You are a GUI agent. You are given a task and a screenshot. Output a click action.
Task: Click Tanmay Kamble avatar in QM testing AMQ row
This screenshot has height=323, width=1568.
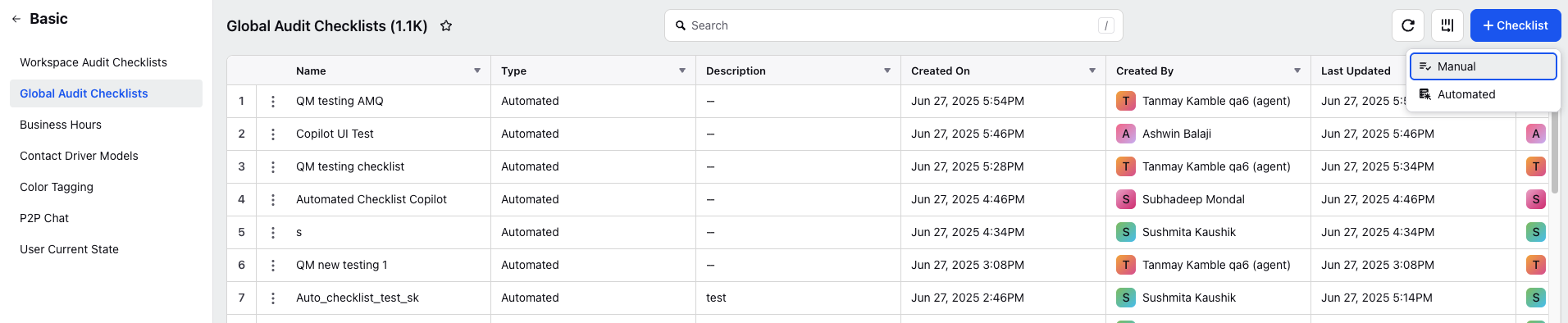1126,101
